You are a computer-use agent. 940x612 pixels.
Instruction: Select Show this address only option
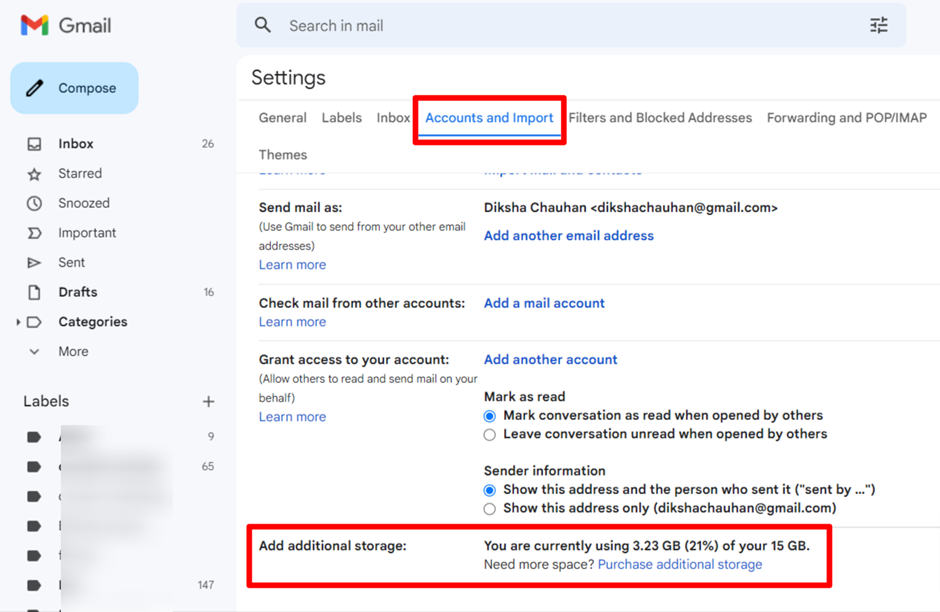point(490,509)
